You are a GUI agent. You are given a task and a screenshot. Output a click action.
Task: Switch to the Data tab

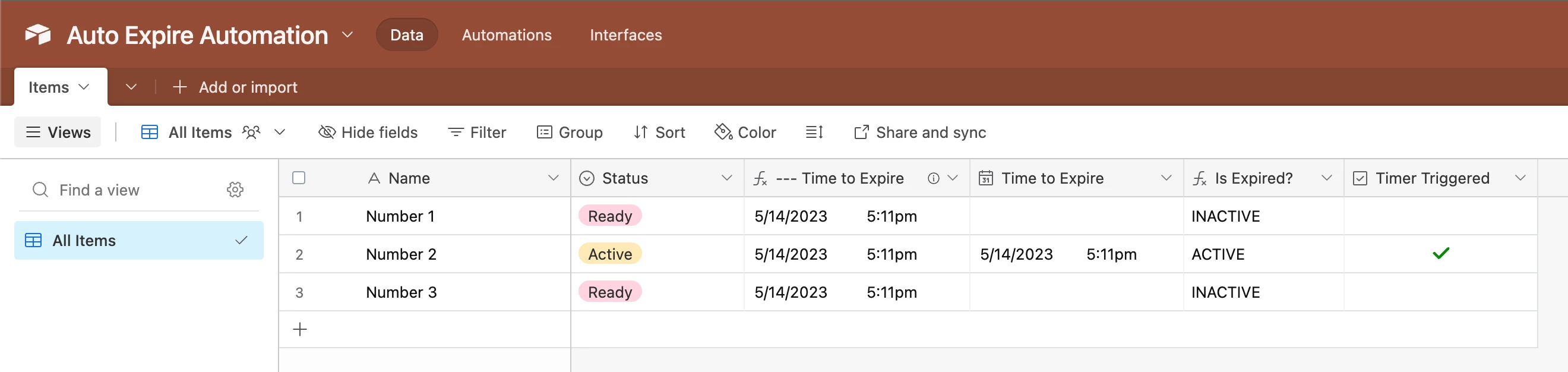tap(407, 34)
